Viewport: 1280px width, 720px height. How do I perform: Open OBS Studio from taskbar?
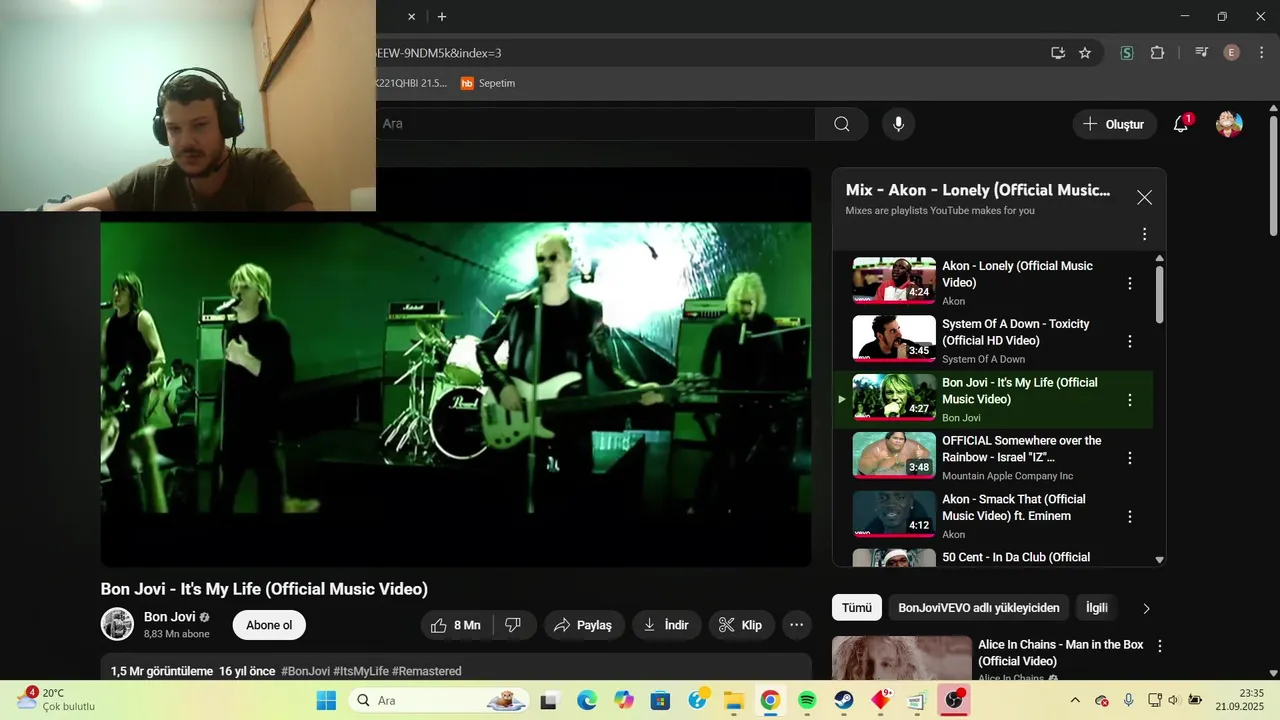point(954,700)
